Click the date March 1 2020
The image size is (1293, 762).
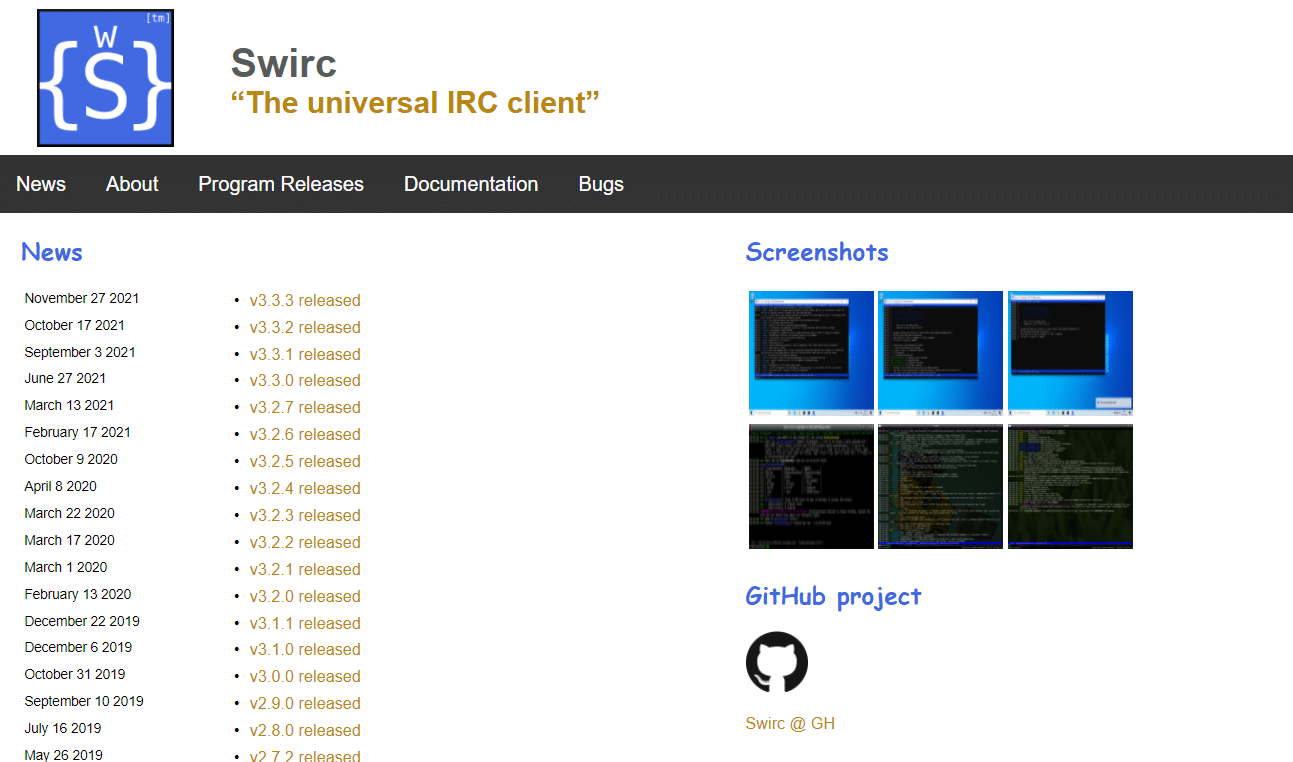(x=66, y=567)
